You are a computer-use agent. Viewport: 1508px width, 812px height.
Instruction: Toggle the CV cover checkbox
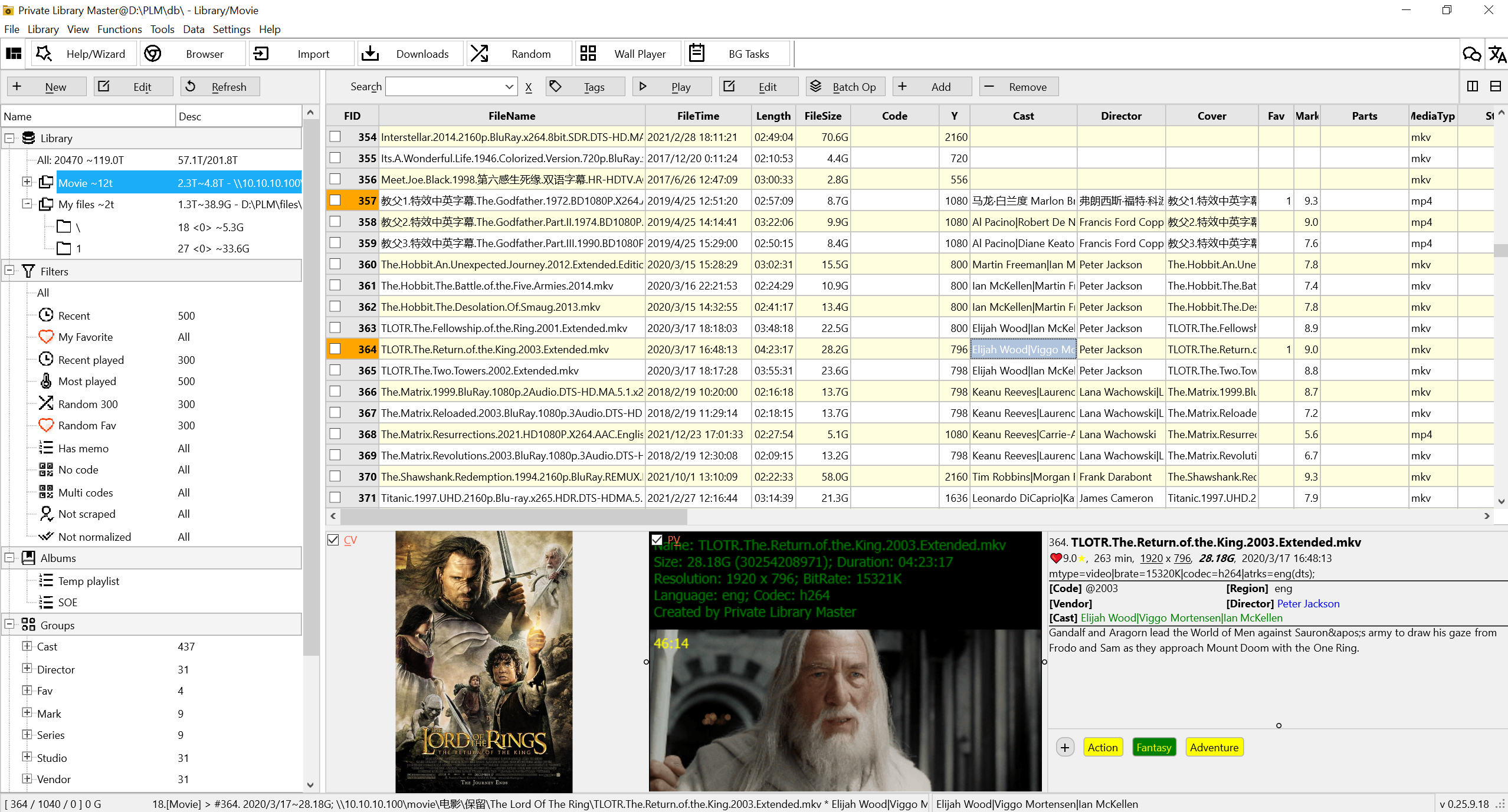click(x=333, y=540)
